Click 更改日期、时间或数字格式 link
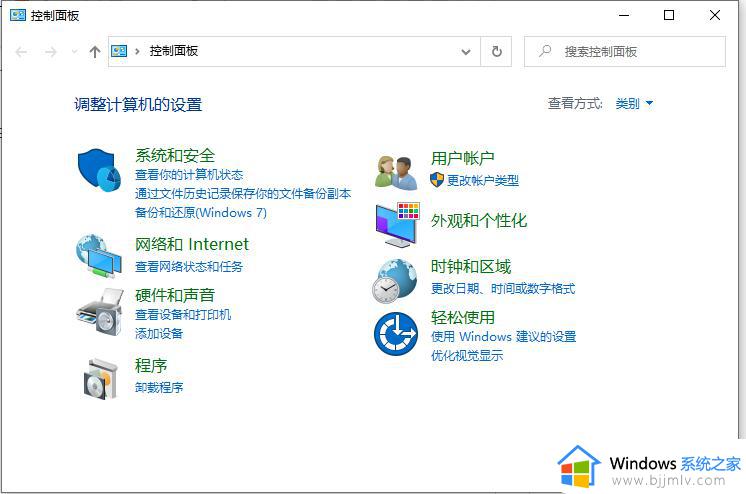The image size is (746, 494). 503,288
